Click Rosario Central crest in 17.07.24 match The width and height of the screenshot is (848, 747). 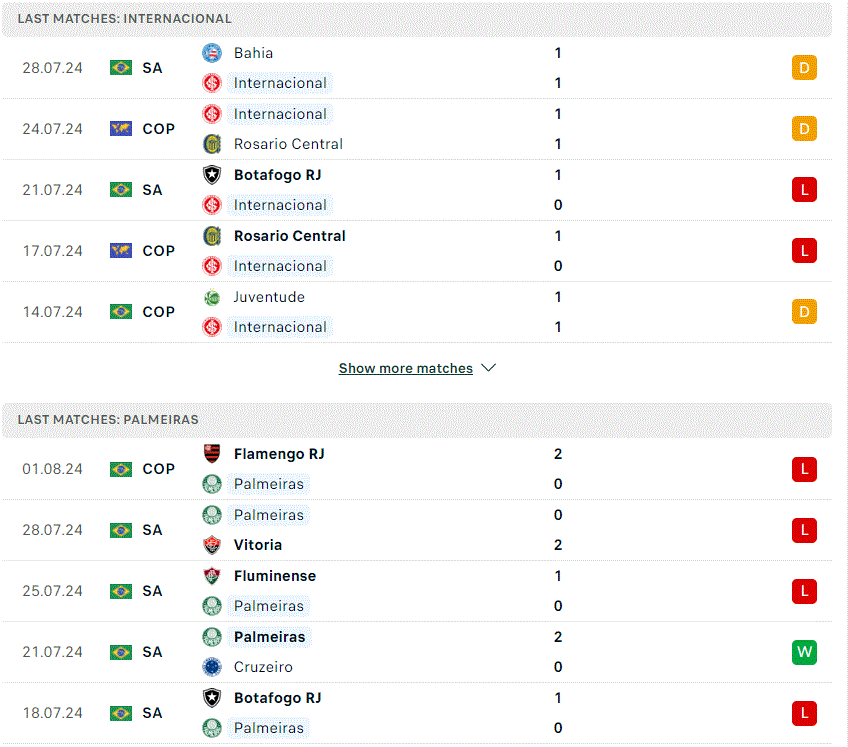pyautogui.click(x=212, y=236)
